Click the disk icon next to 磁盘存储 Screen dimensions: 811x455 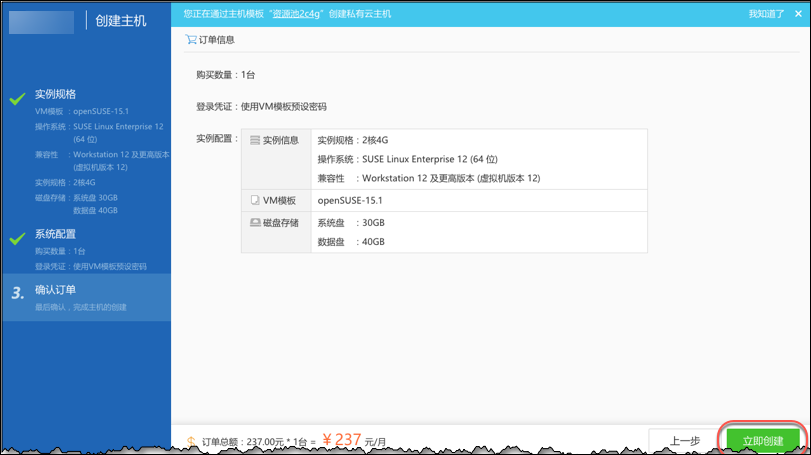255,223
